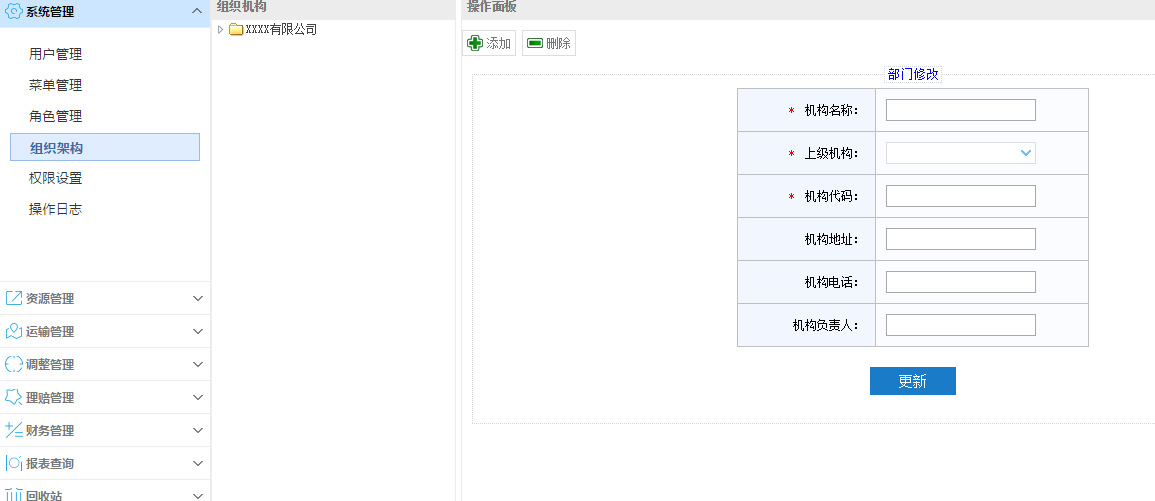Click the Transport Management map icon

coord(14,331)
